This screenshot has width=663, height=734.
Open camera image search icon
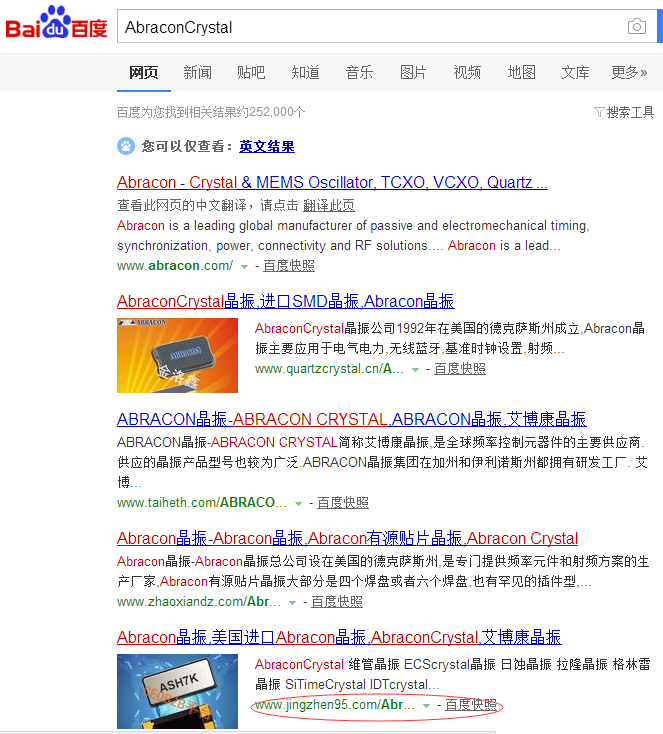(x=636, y=27)
